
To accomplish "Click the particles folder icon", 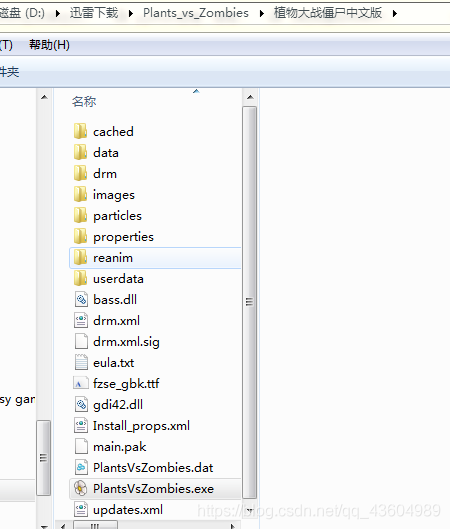I will pos(80,215).
